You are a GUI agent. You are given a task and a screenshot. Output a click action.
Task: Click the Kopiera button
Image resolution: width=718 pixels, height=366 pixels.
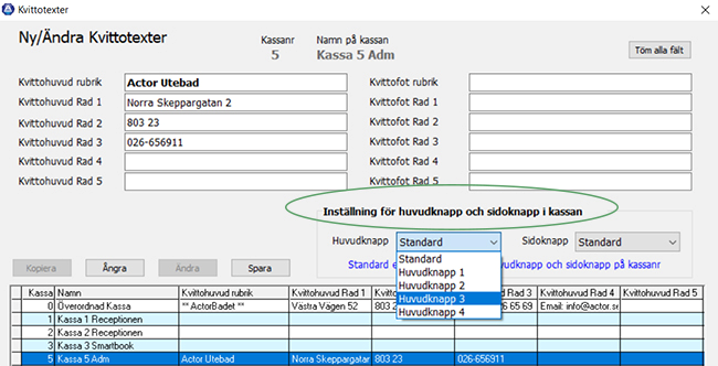pos(42,268)
